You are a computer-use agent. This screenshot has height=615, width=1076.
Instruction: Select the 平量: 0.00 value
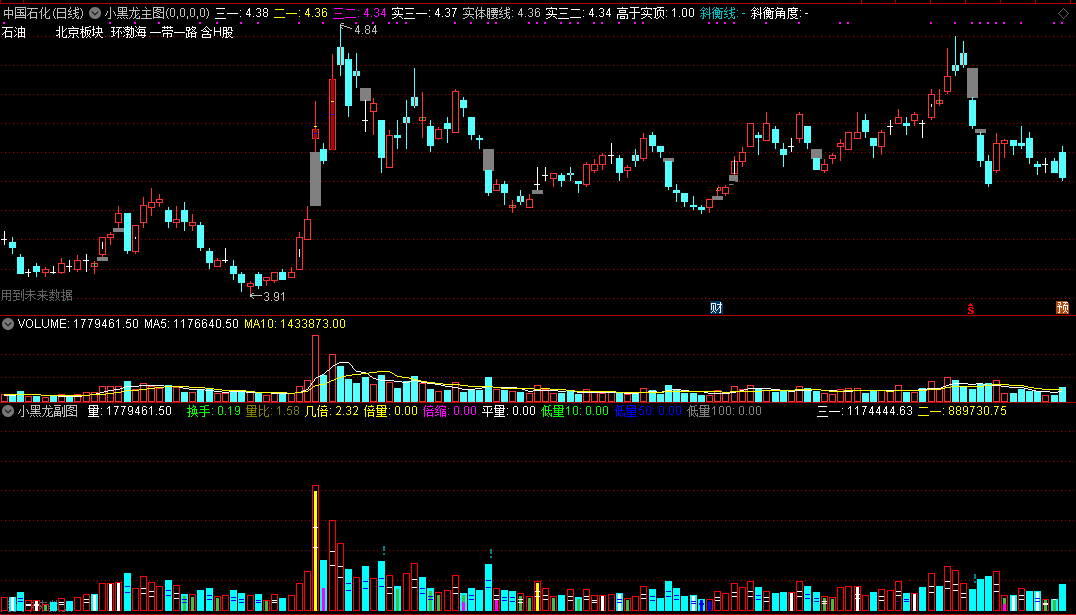(508, 411)
